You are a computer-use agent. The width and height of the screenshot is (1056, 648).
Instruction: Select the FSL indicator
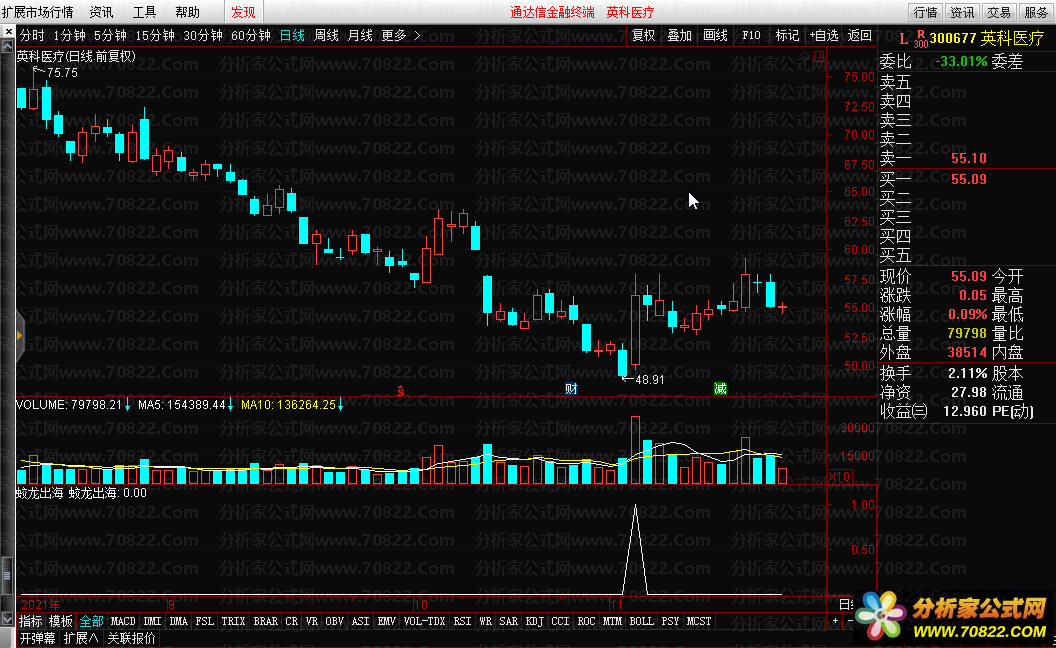click(x=205, y=621)
